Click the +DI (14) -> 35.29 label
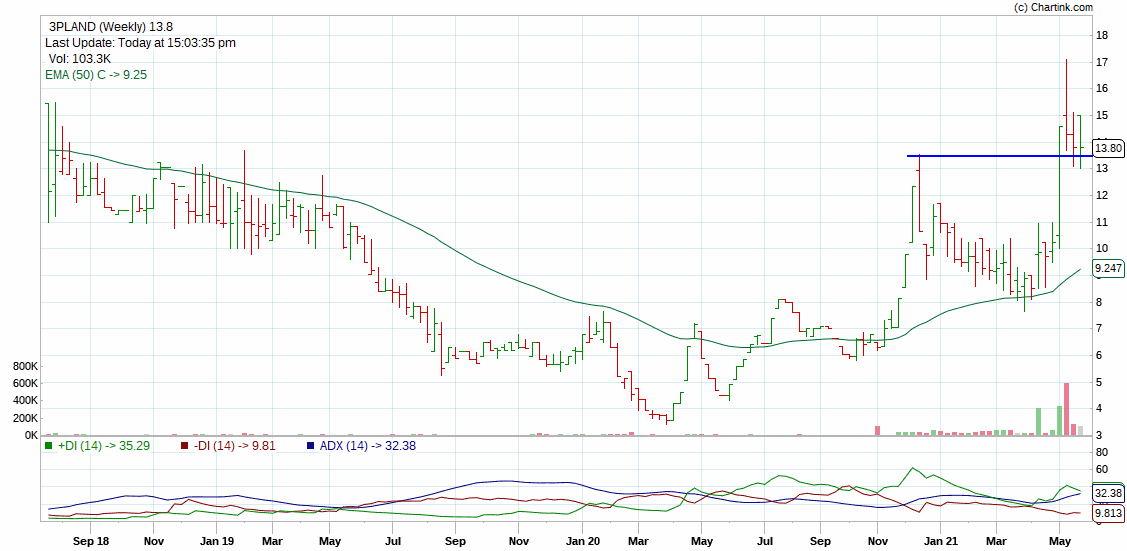The image size is (1127, 551). [104, 445]
